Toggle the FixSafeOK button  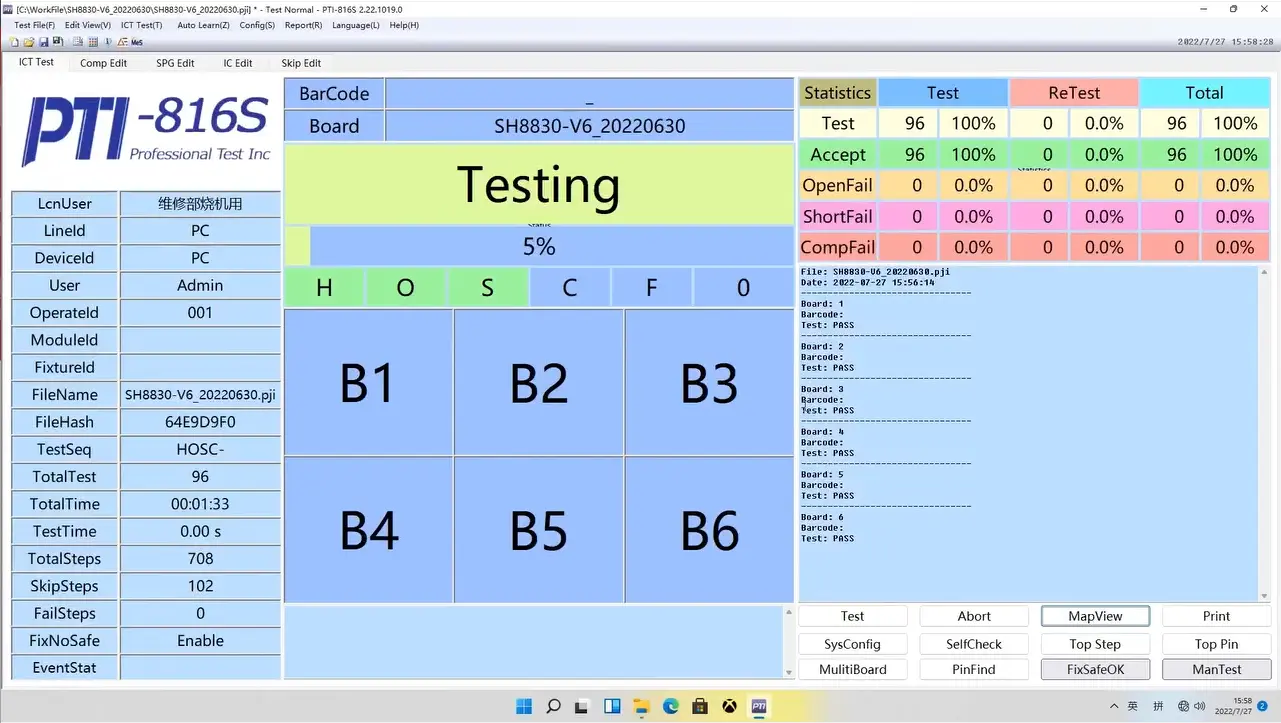[1095, 669]
